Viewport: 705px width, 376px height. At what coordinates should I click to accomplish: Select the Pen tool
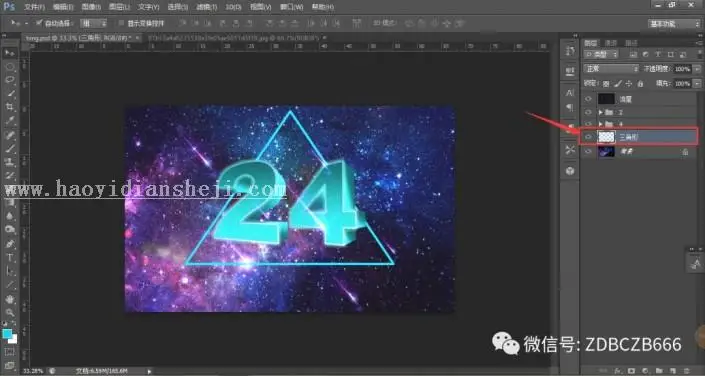point(9,244)
